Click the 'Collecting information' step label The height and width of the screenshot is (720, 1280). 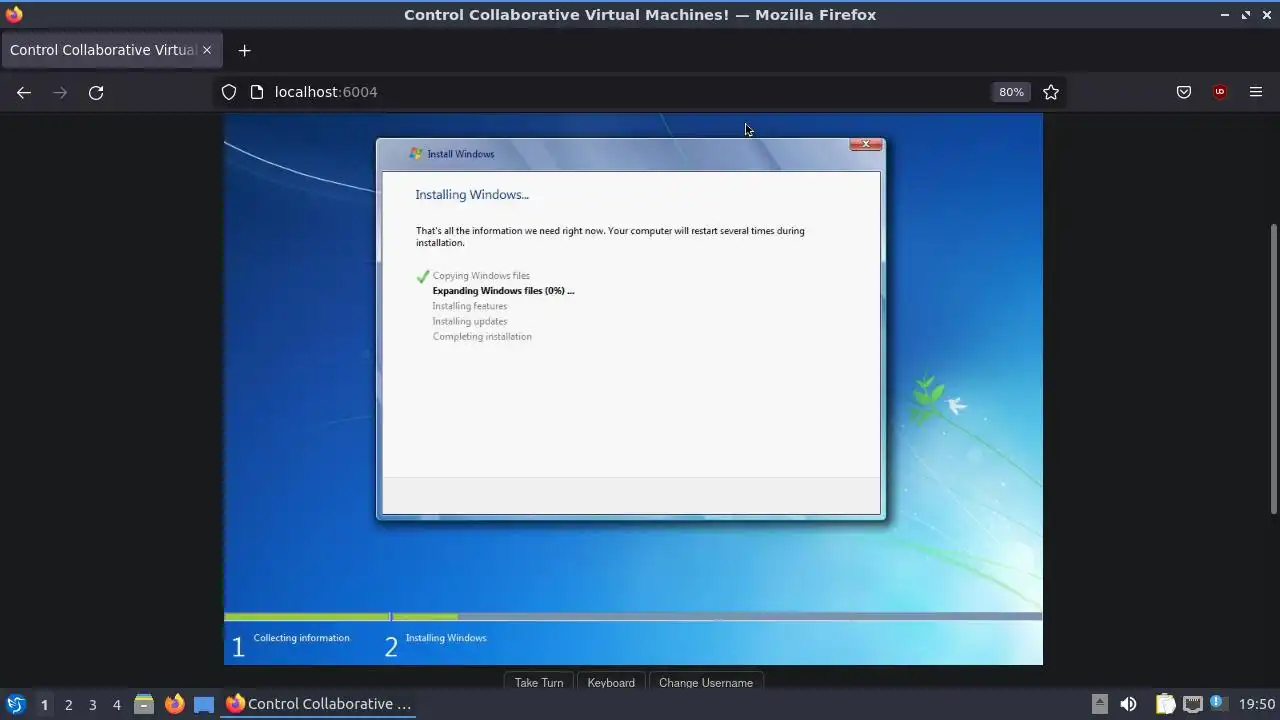[x=302, y=638]
